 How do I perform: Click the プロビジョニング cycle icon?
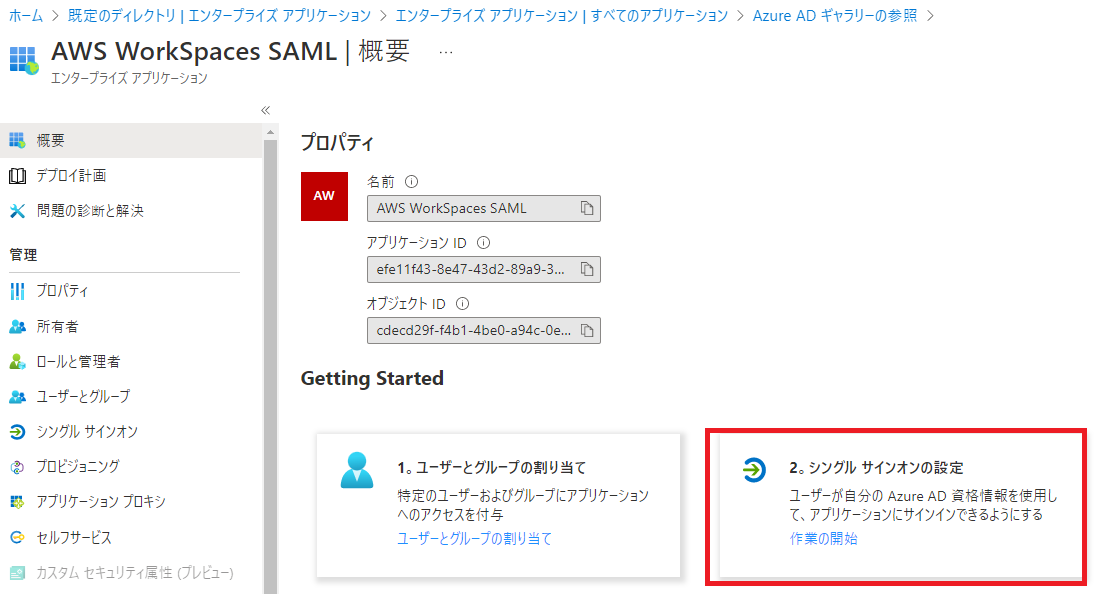[17, 467]
